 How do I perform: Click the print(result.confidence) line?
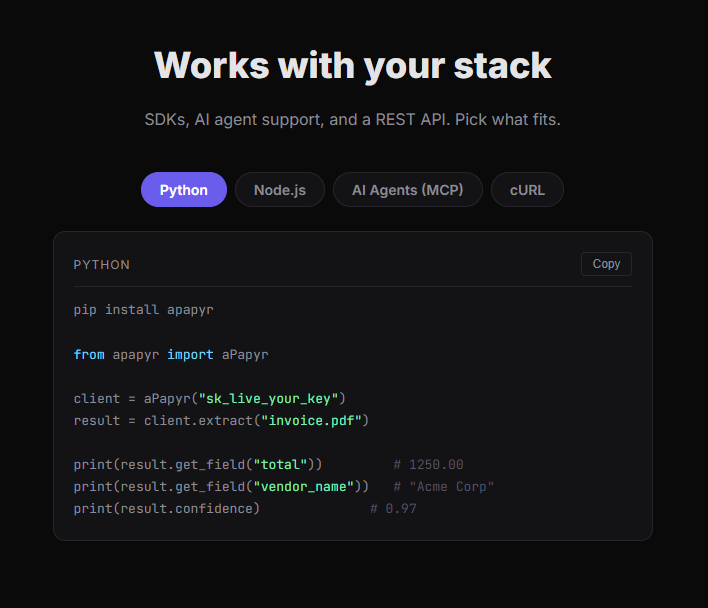pyautogui.click(x=167, y=509)
